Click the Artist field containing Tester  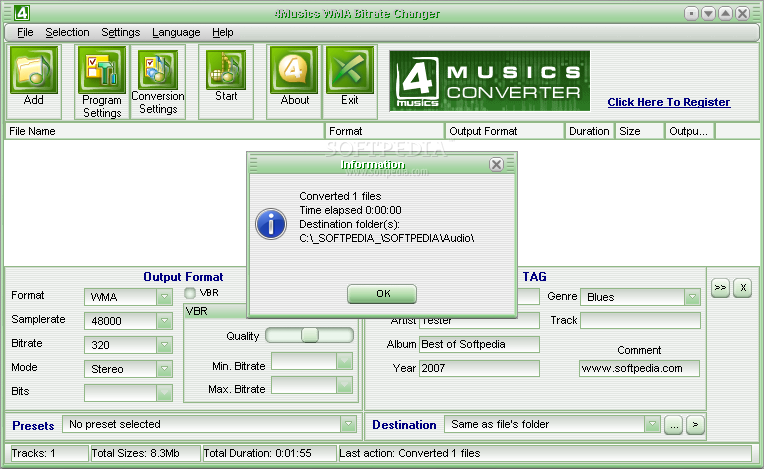pos(479,321)
